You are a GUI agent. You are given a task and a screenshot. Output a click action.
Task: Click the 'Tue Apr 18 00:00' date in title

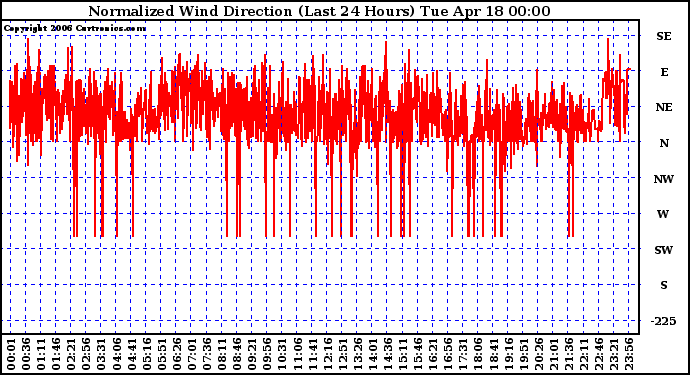click(484, 11)
